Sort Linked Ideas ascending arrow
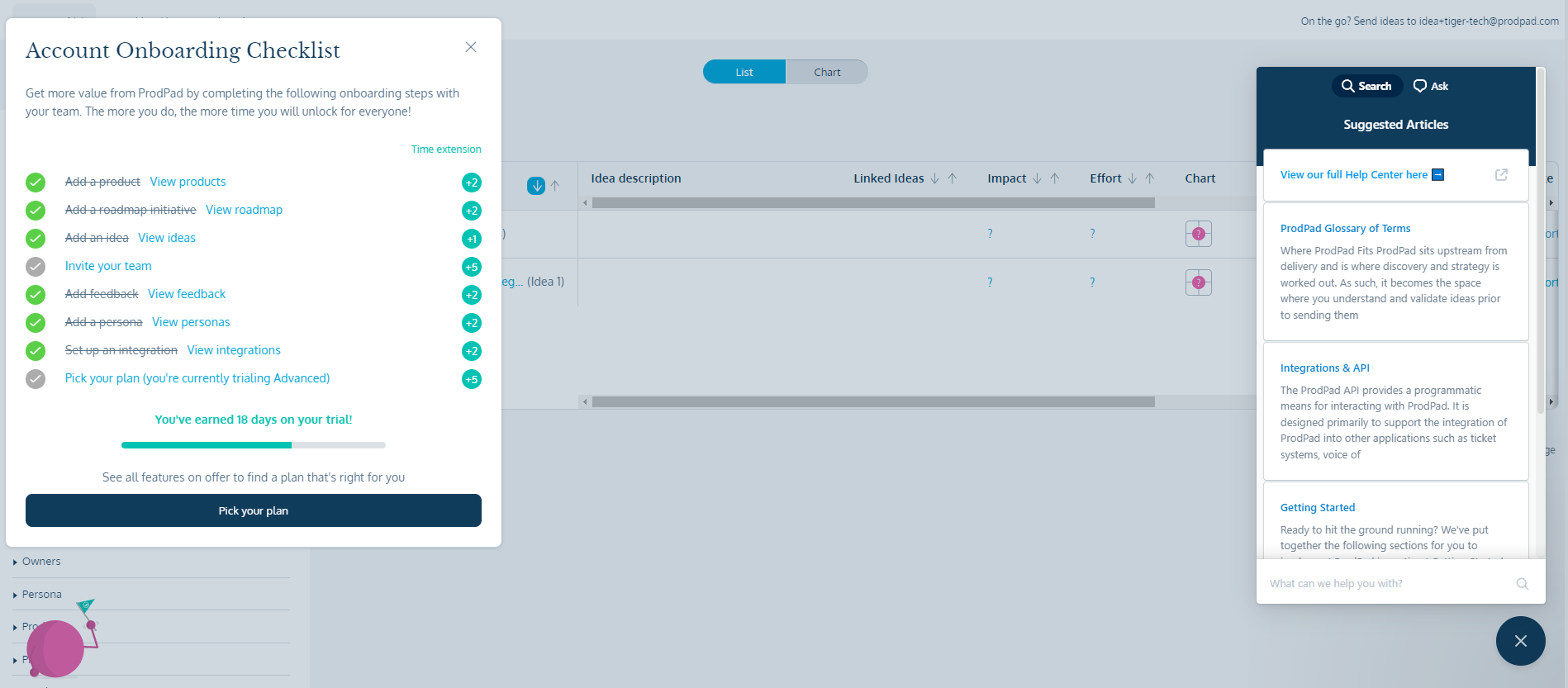Image resolution: width=1568 pixels, height=688 pixels. click(x=953, y=178)
